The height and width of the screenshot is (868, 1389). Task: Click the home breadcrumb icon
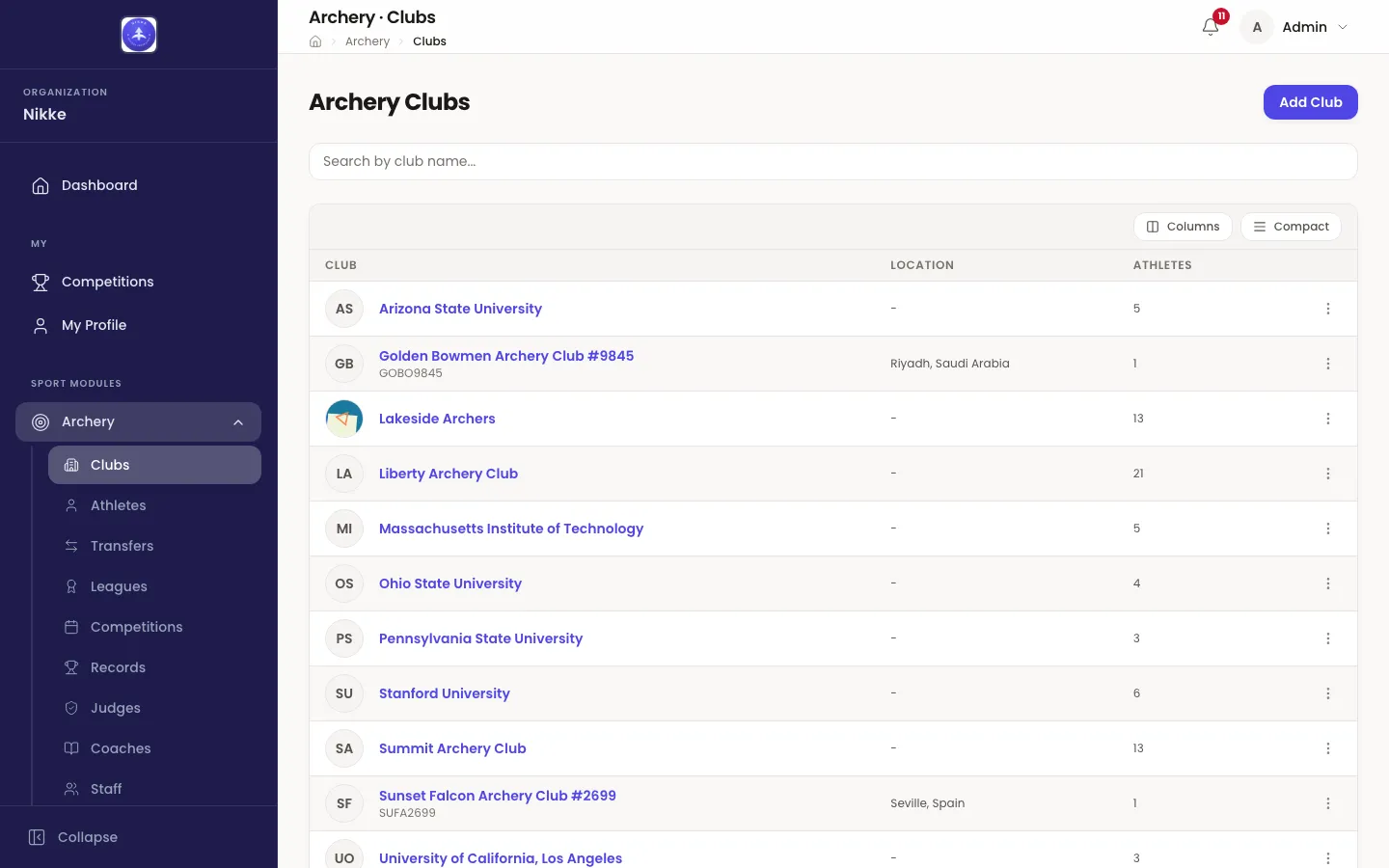(x=315, y=41)
